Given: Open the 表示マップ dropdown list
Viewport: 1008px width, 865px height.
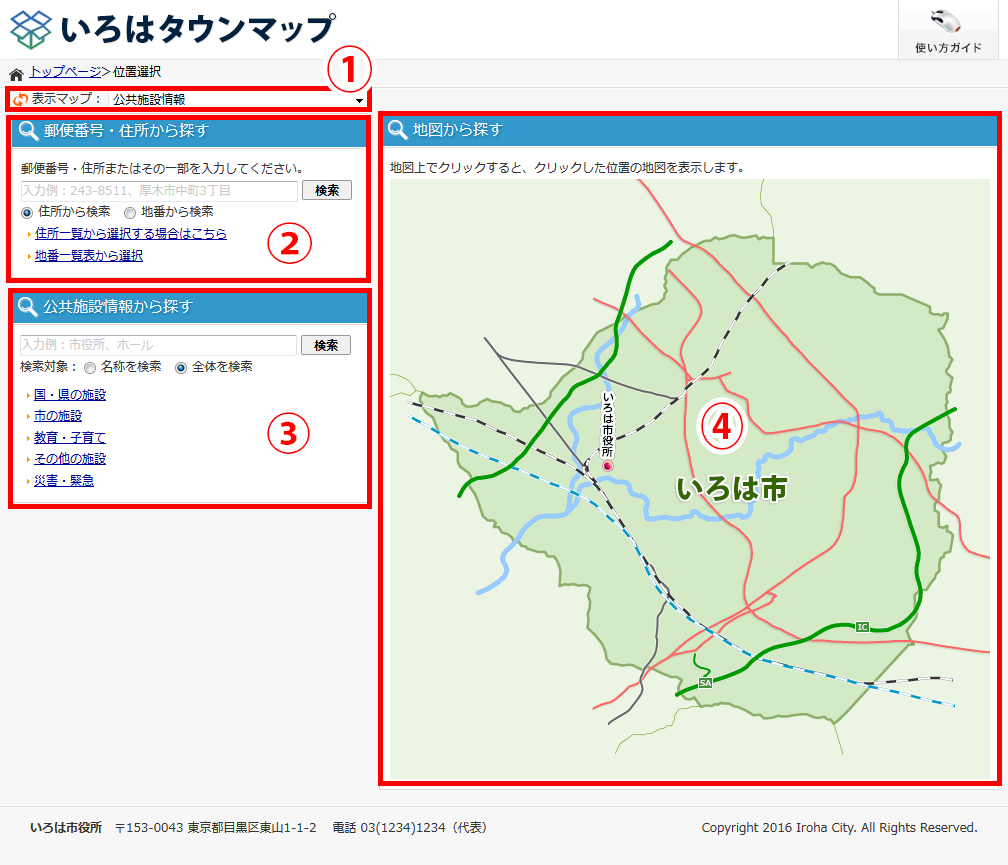Looking at the screenshot, I should tap(237, 100).
